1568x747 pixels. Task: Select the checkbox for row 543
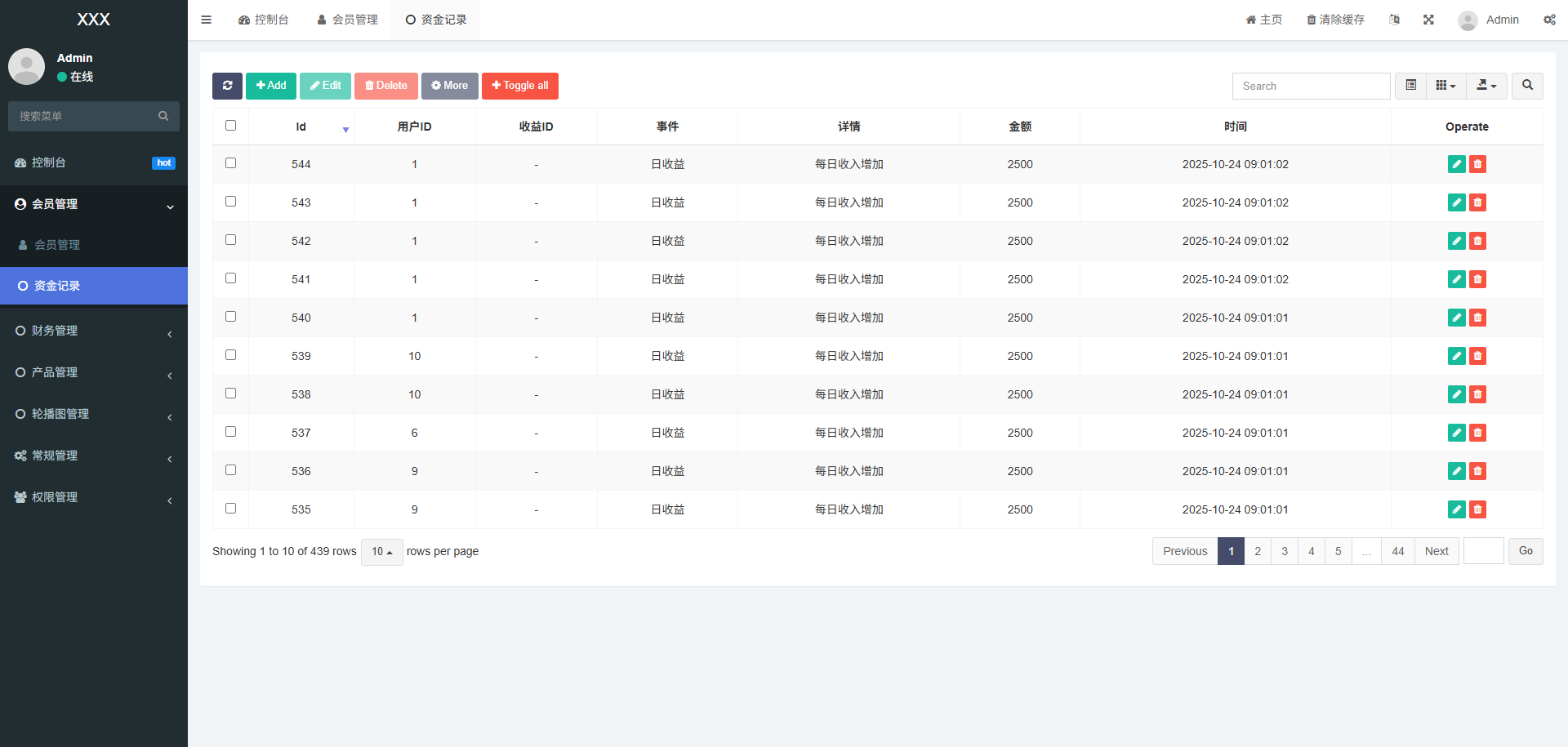pos(230,202)
